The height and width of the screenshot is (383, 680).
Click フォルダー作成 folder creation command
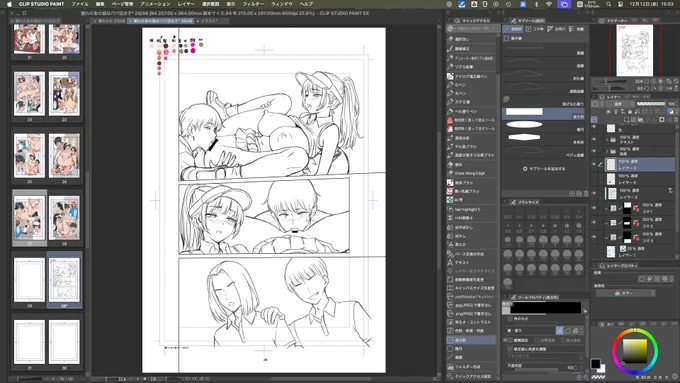click(x=472, y=367)
